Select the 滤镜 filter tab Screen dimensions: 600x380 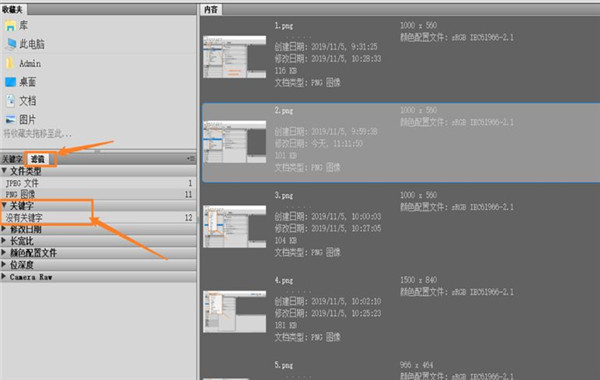point(38,159)
